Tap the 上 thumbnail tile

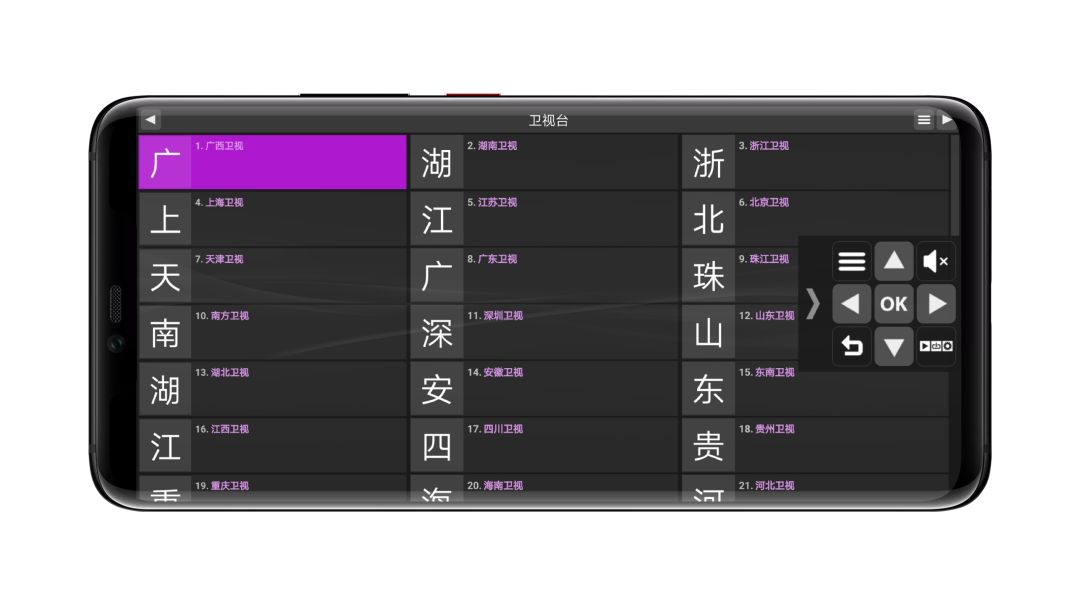point(165,218)
